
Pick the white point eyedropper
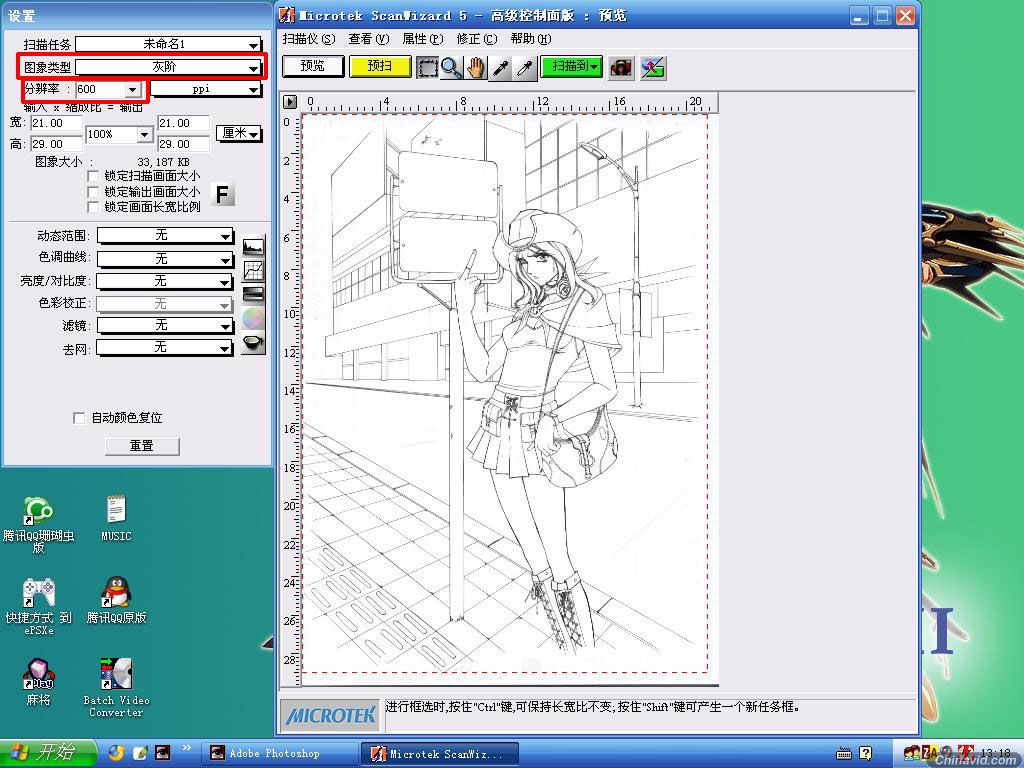pyautogui.click(x=525, y=67)
